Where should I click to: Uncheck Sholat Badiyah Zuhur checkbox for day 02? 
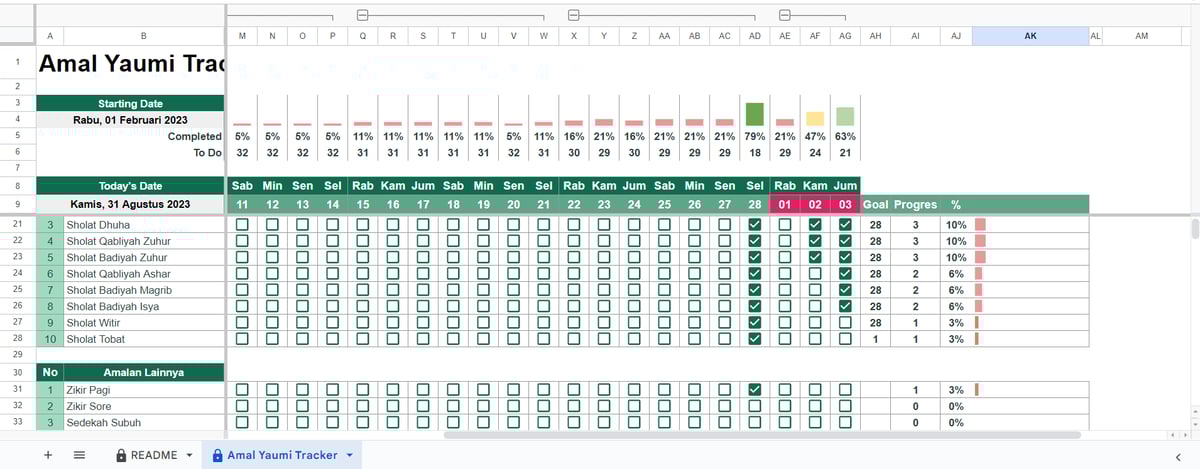coord(815,257)
